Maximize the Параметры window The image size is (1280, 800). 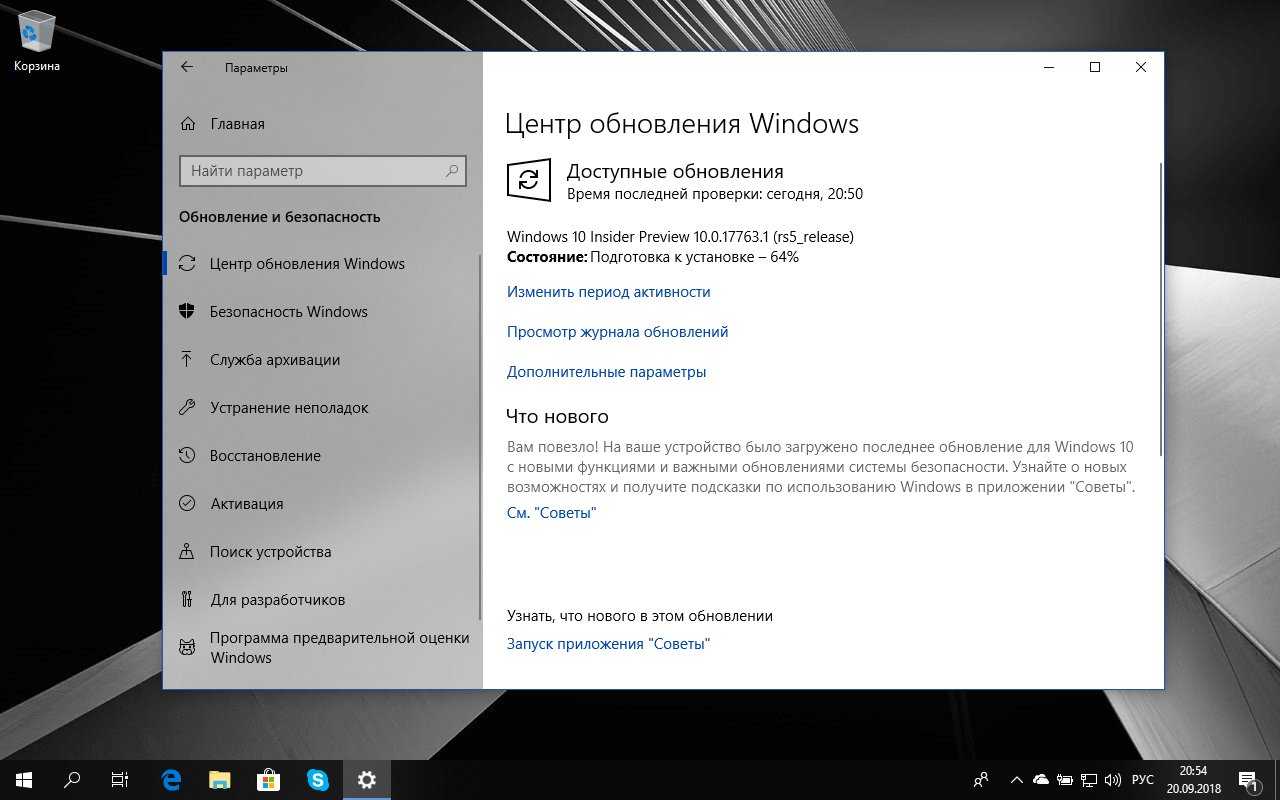1095,67
